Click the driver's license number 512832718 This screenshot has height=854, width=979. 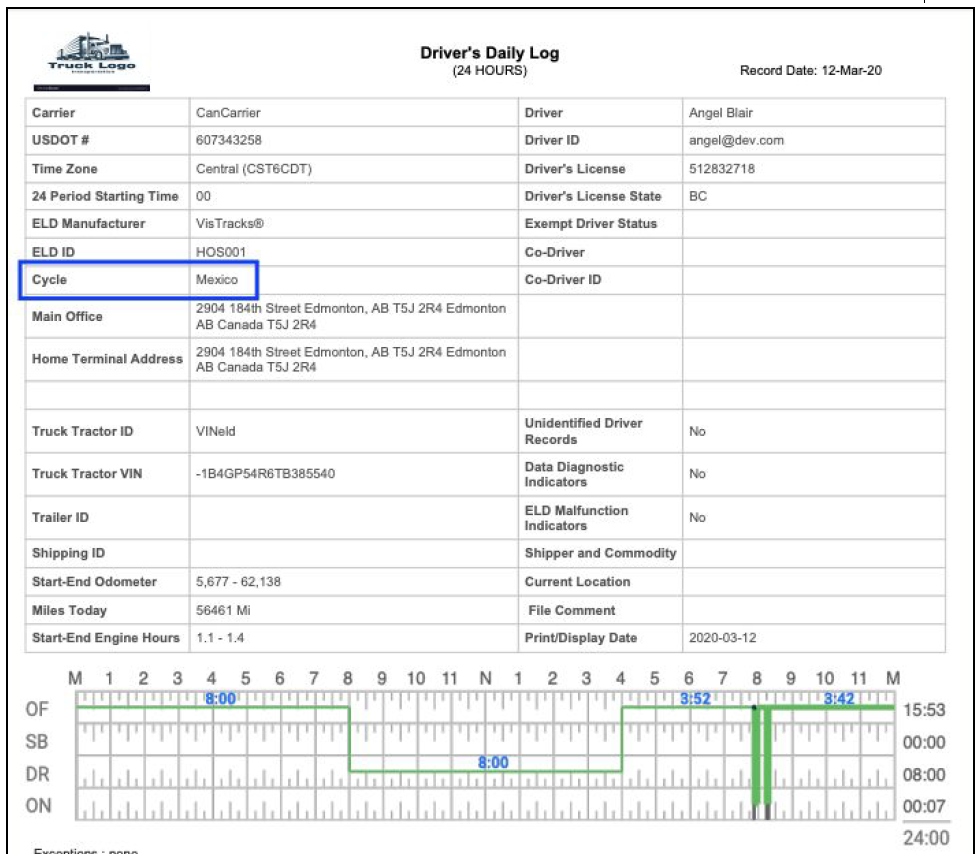722,169
